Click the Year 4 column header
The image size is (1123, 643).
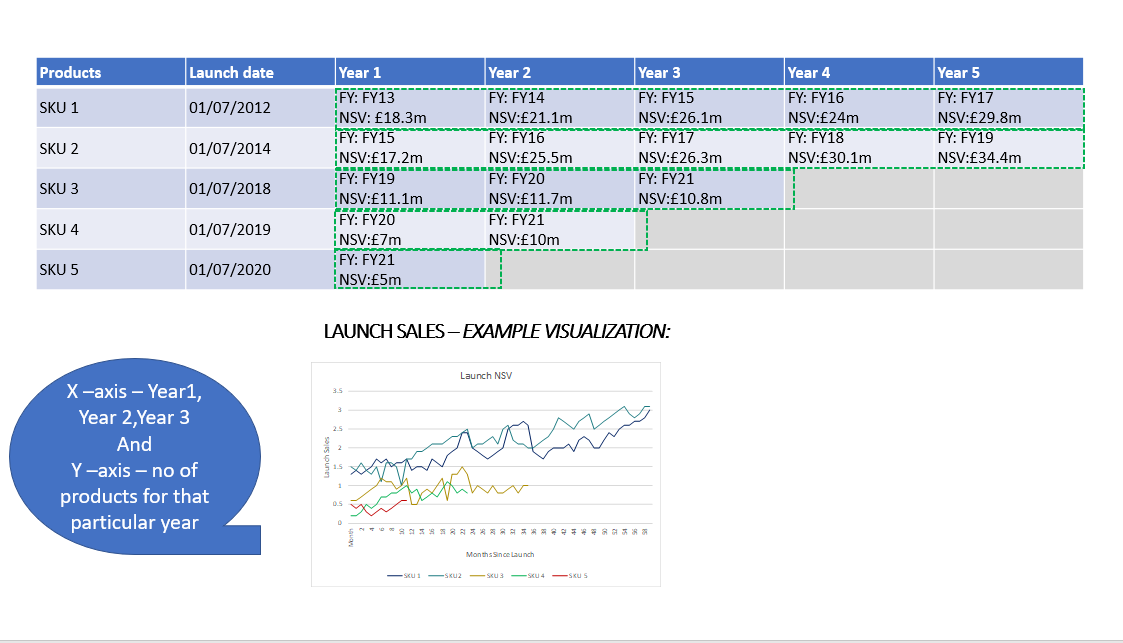(859, 72)
